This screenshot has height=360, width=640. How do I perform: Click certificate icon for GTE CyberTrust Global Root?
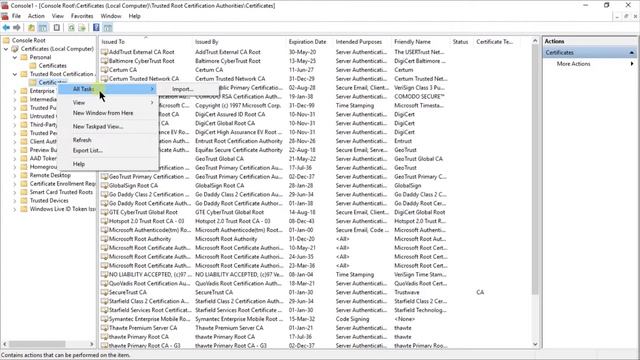[x=104, y=212]
